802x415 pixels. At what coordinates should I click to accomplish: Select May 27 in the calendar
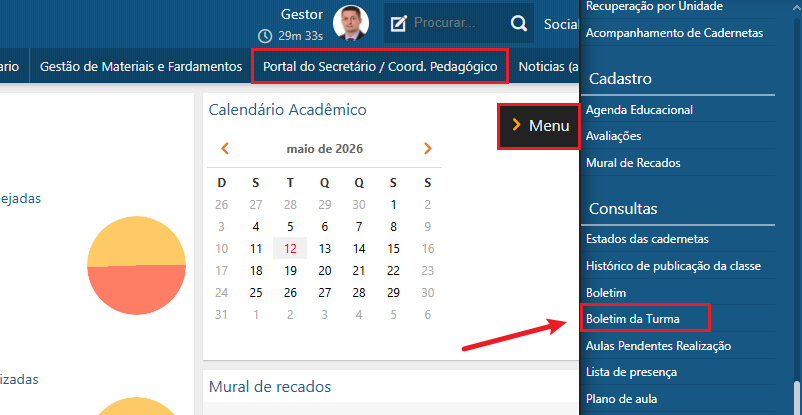[324, 293]
